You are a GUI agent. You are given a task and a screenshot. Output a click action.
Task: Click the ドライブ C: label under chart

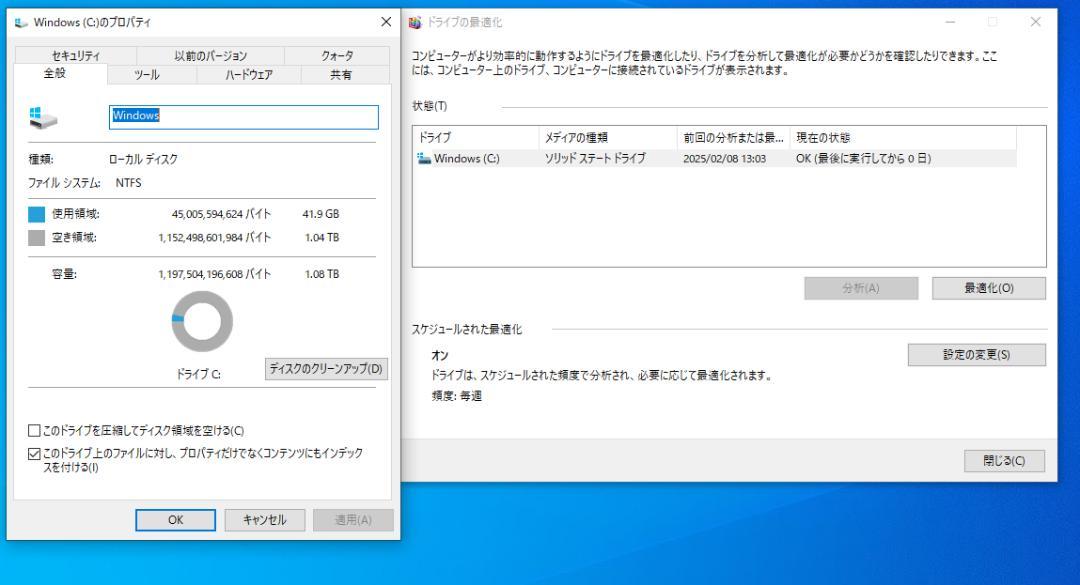coord(198,374)
